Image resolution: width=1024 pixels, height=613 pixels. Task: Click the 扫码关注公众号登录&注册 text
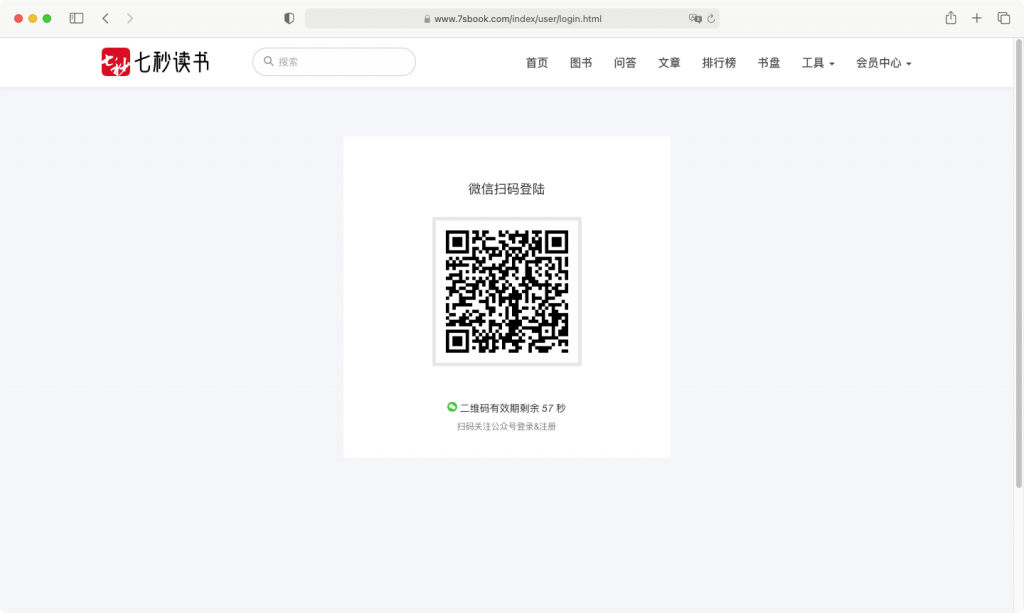pyautogui.click(x=506, y=426)
